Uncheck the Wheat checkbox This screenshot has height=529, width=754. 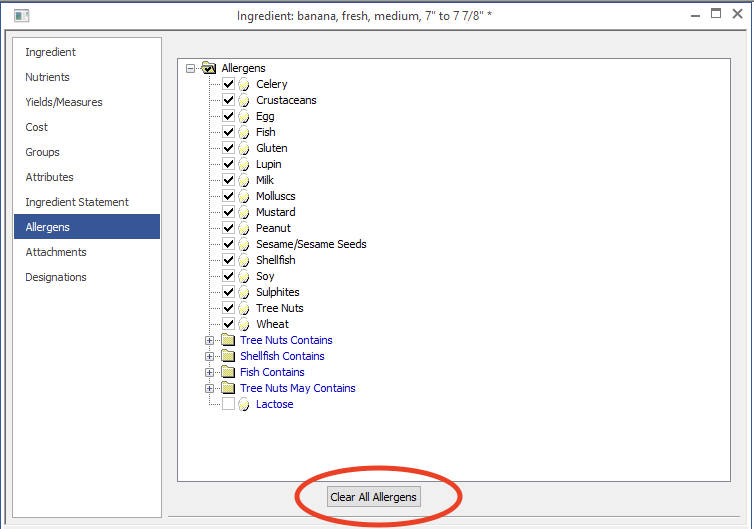point(228,324)
